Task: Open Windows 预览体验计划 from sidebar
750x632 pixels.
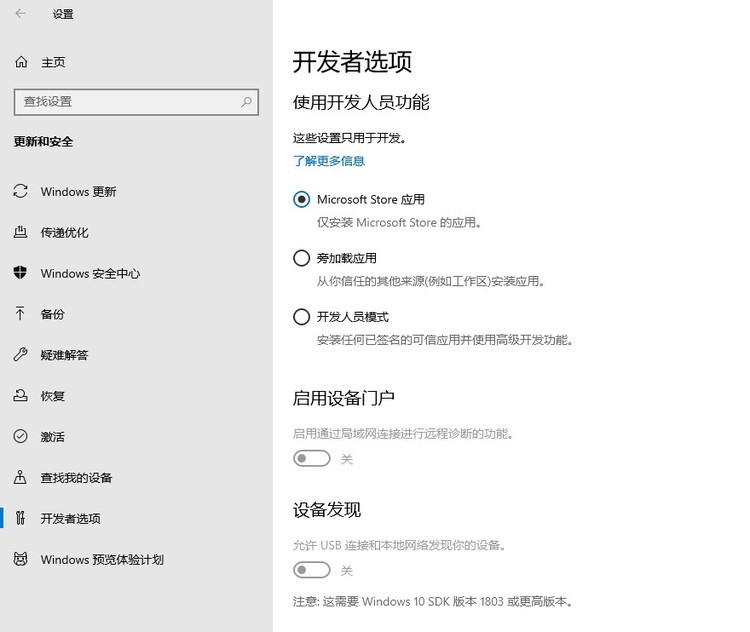Action: click(102, 559)
